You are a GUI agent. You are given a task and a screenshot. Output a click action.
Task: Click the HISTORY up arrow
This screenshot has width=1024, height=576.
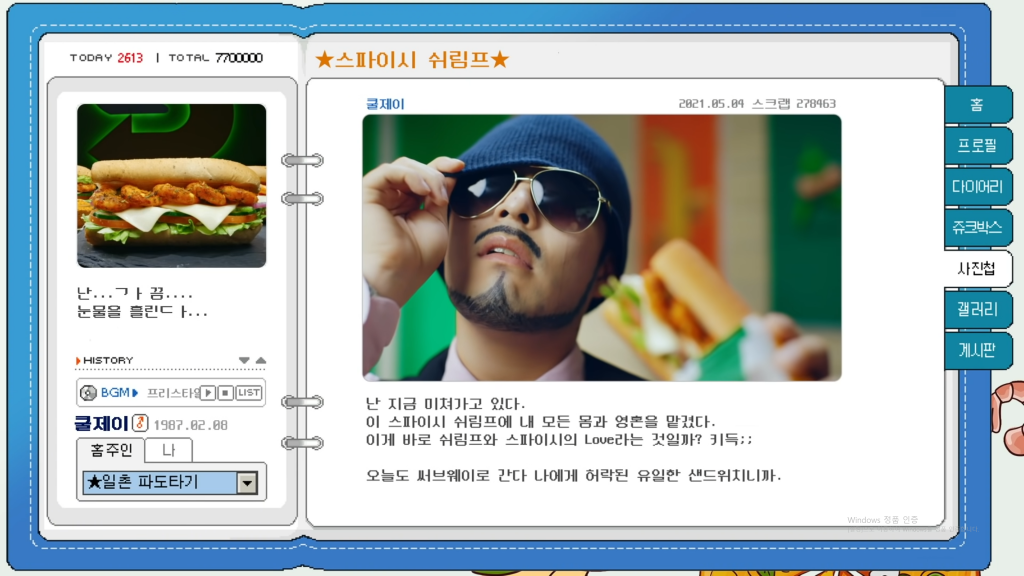click(x=261, y=360)
